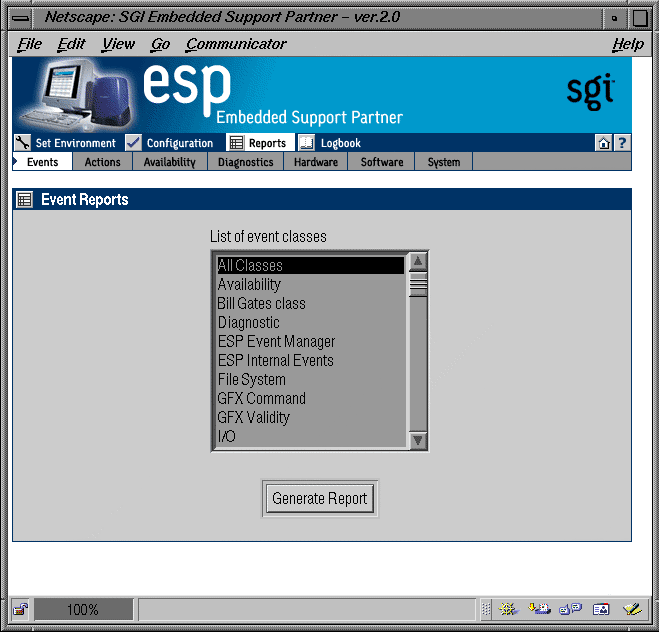Open the View menu
The width and height of the screenshot is (659, 632).
119,44
